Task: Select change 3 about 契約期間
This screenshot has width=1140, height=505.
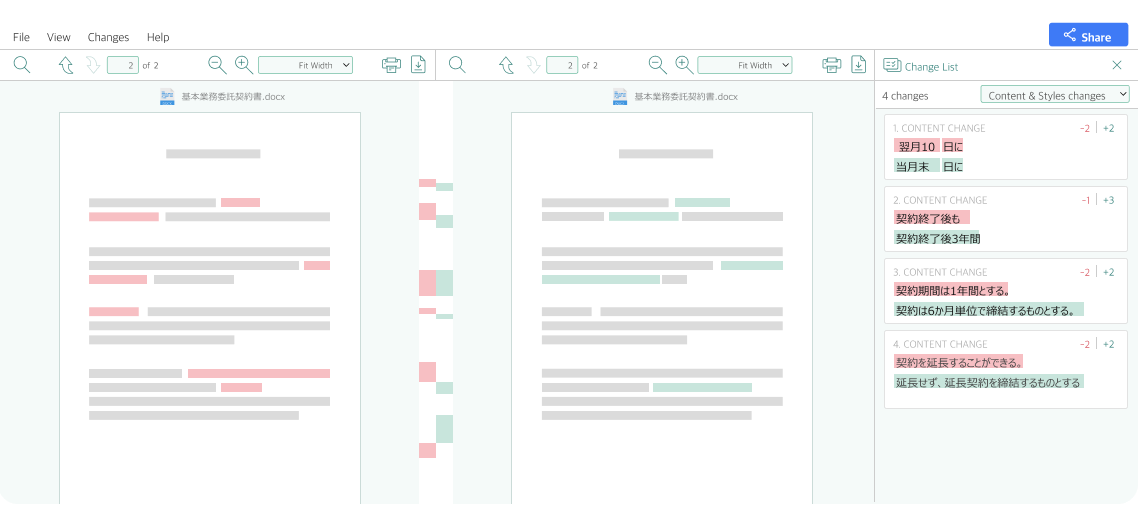Action: 1003,291
